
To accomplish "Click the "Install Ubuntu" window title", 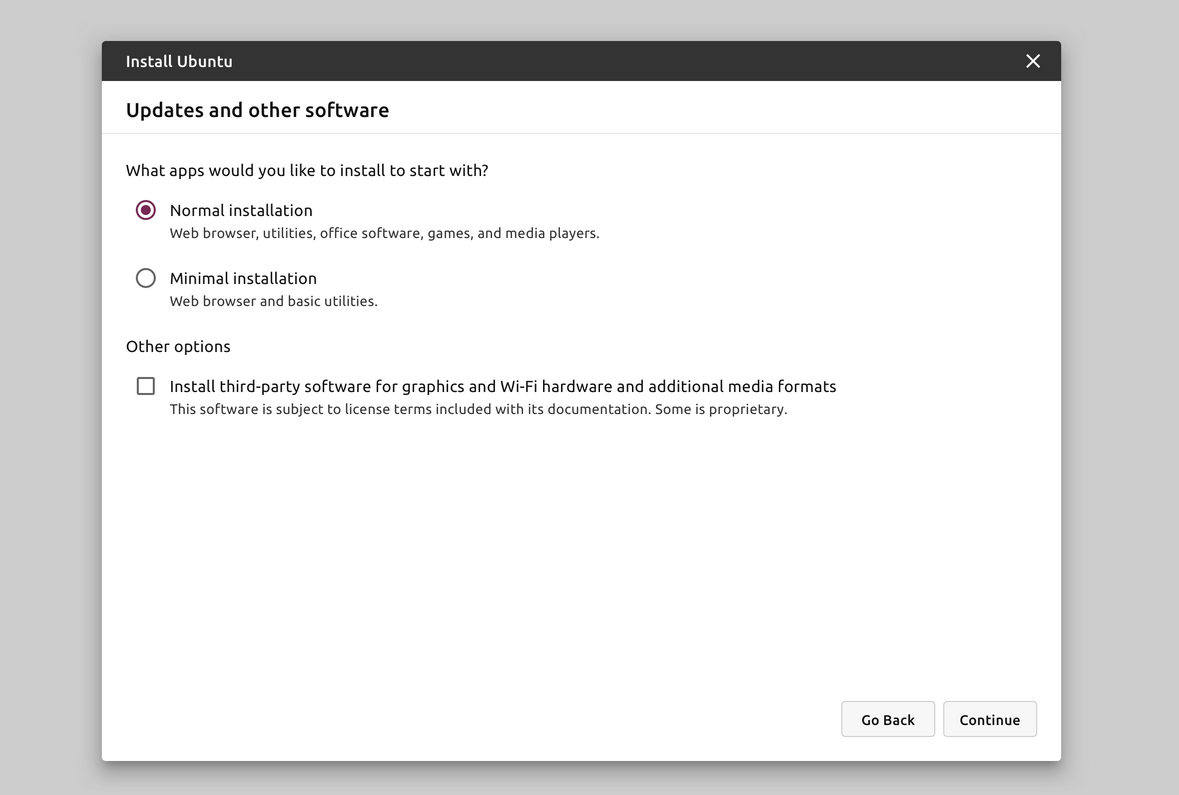I will click(179, 61).
